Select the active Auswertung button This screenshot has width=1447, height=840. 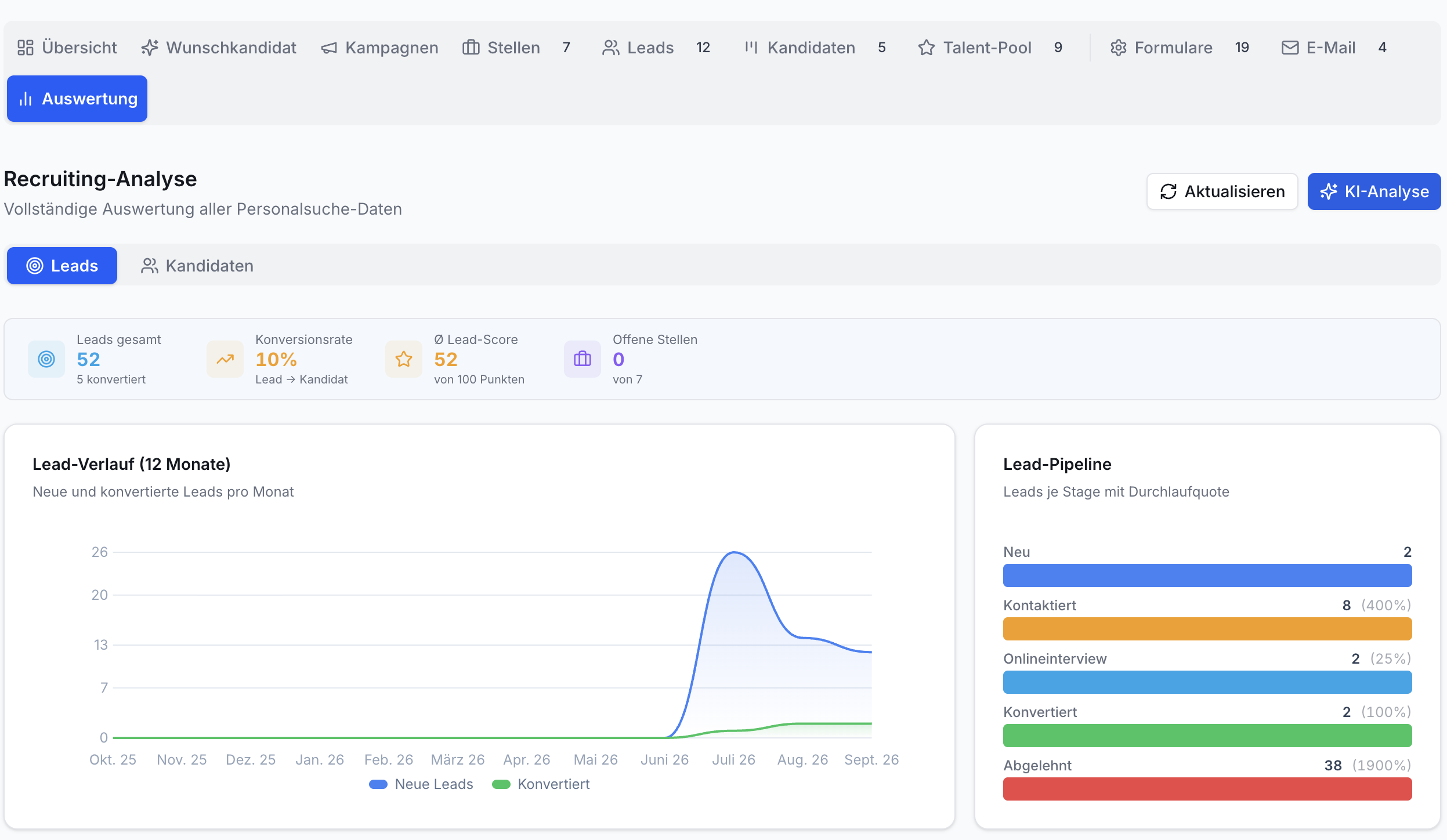[77, 99]
